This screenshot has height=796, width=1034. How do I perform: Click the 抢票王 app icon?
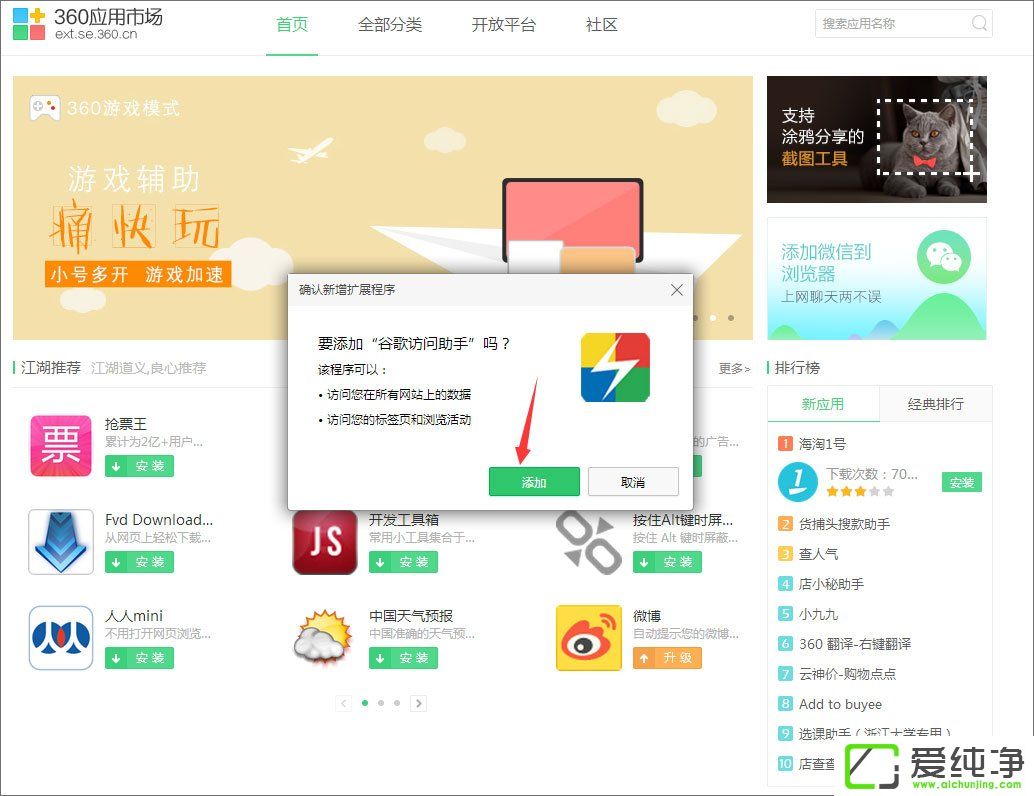pyautogui.click(x=61, y=446)
